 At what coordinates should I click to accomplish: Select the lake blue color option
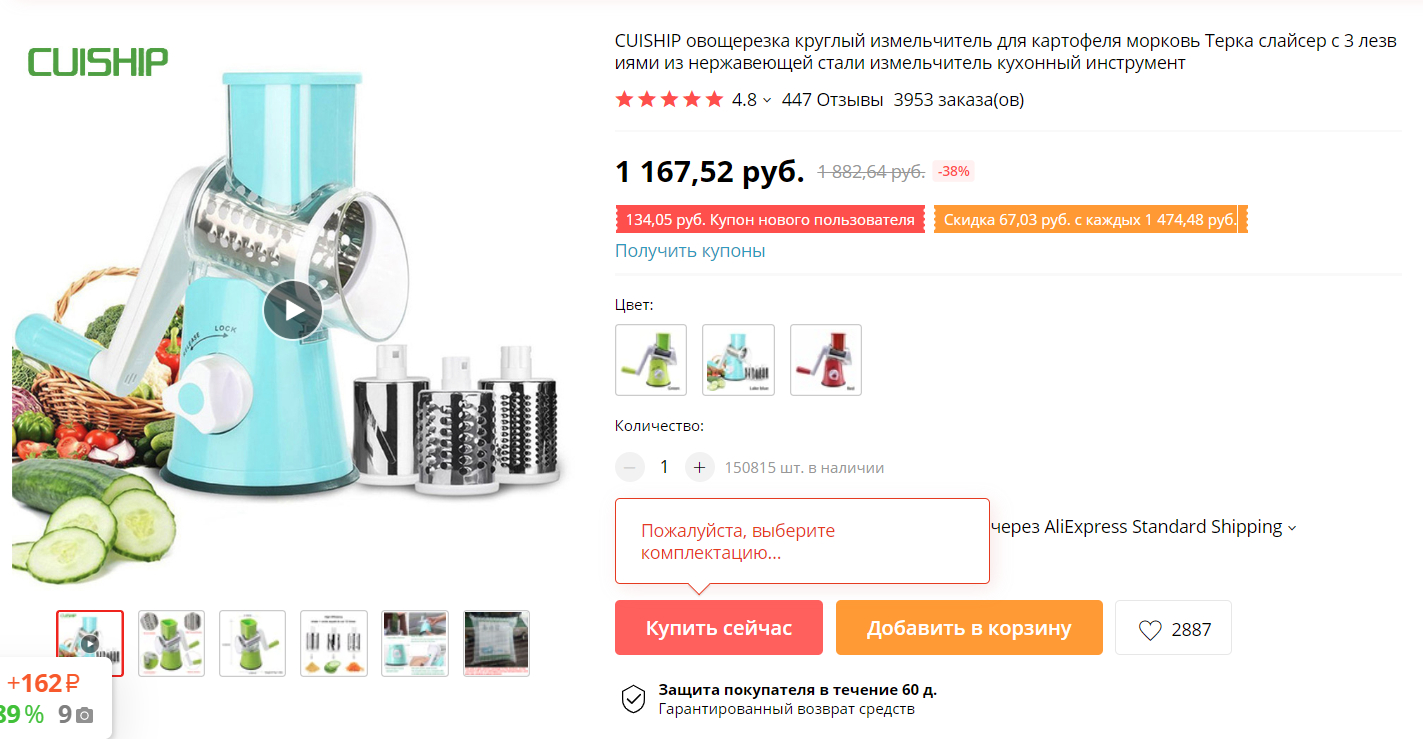coord(738,360)
